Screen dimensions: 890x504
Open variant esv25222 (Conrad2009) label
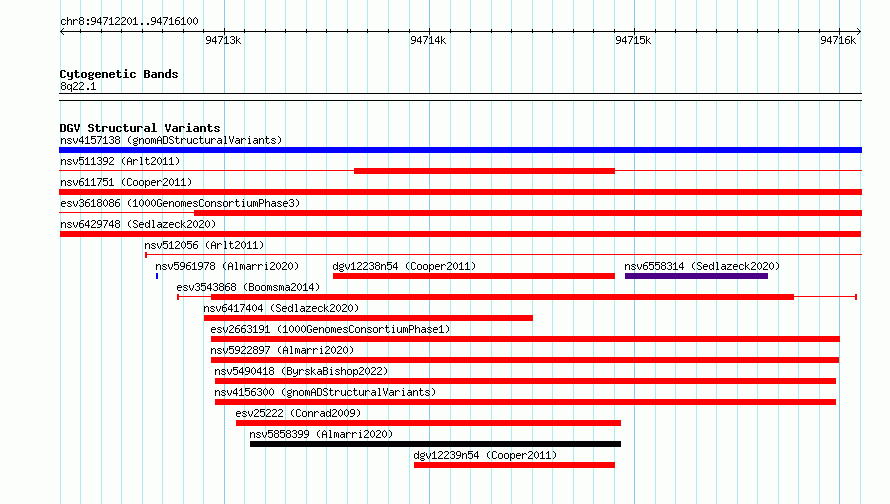coord(298,413)
